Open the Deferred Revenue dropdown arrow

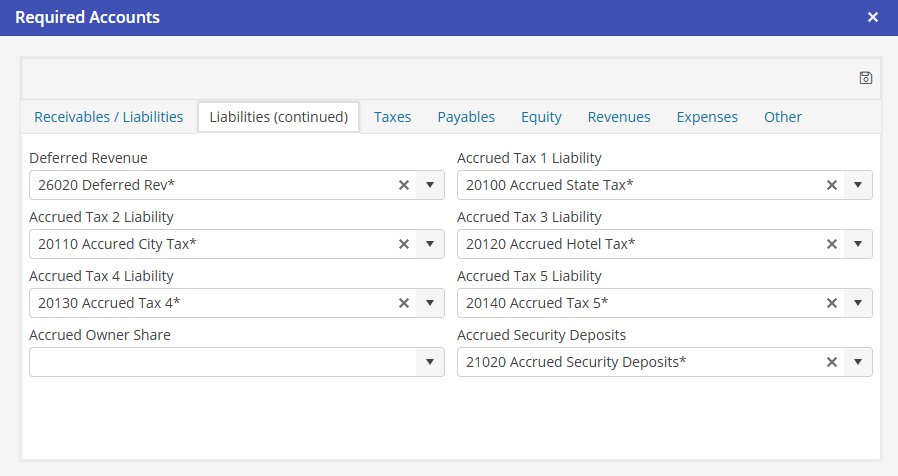tap(430, 185)
